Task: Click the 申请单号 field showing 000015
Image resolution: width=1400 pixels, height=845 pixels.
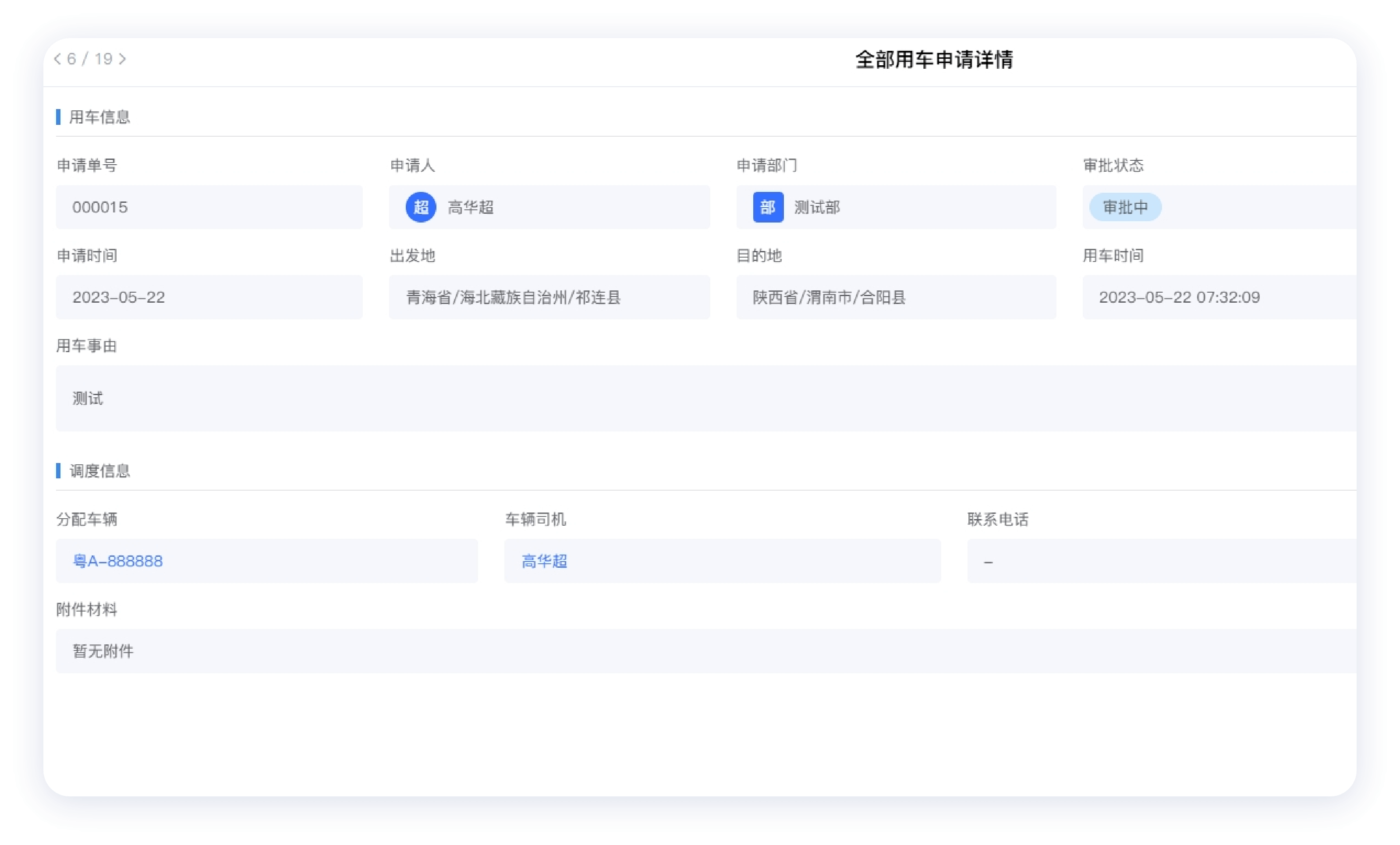Action: (209, 207)
